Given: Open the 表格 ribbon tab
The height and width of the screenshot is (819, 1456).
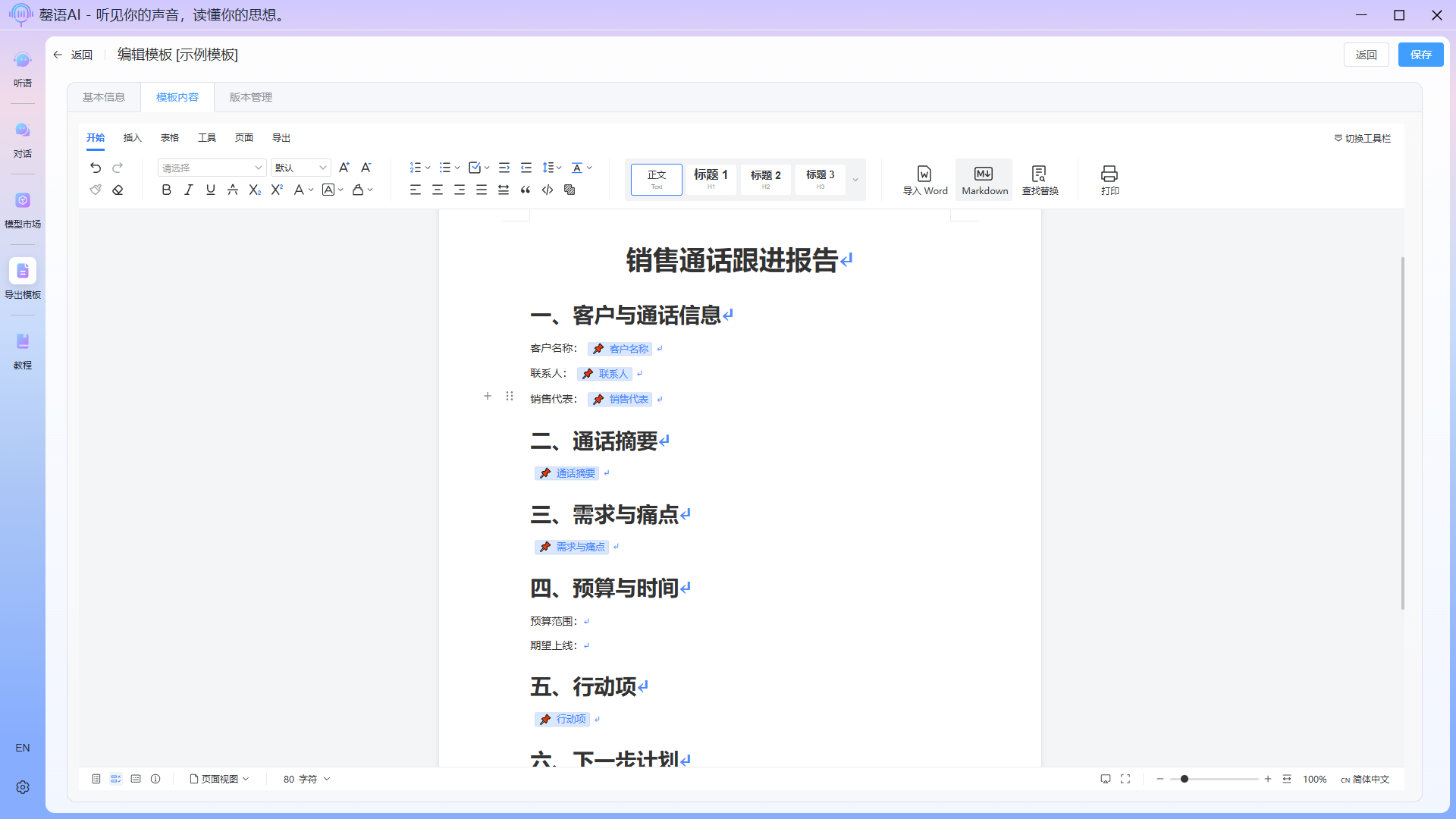Looking at the screenshot, I should 170,138.
